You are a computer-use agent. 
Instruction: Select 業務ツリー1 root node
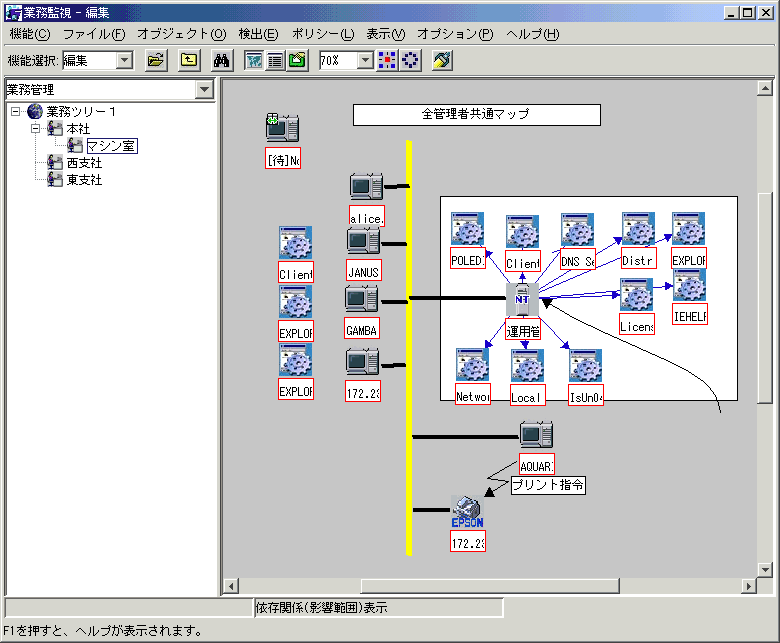(x=81, y=111)
